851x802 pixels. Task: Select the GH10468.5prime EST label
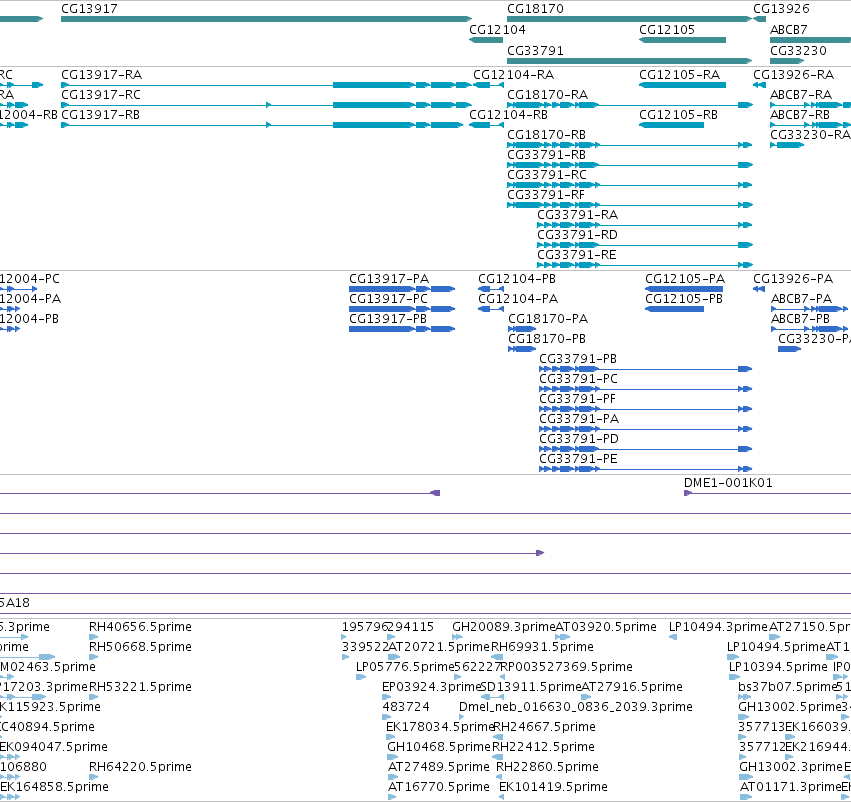[439, 747]
